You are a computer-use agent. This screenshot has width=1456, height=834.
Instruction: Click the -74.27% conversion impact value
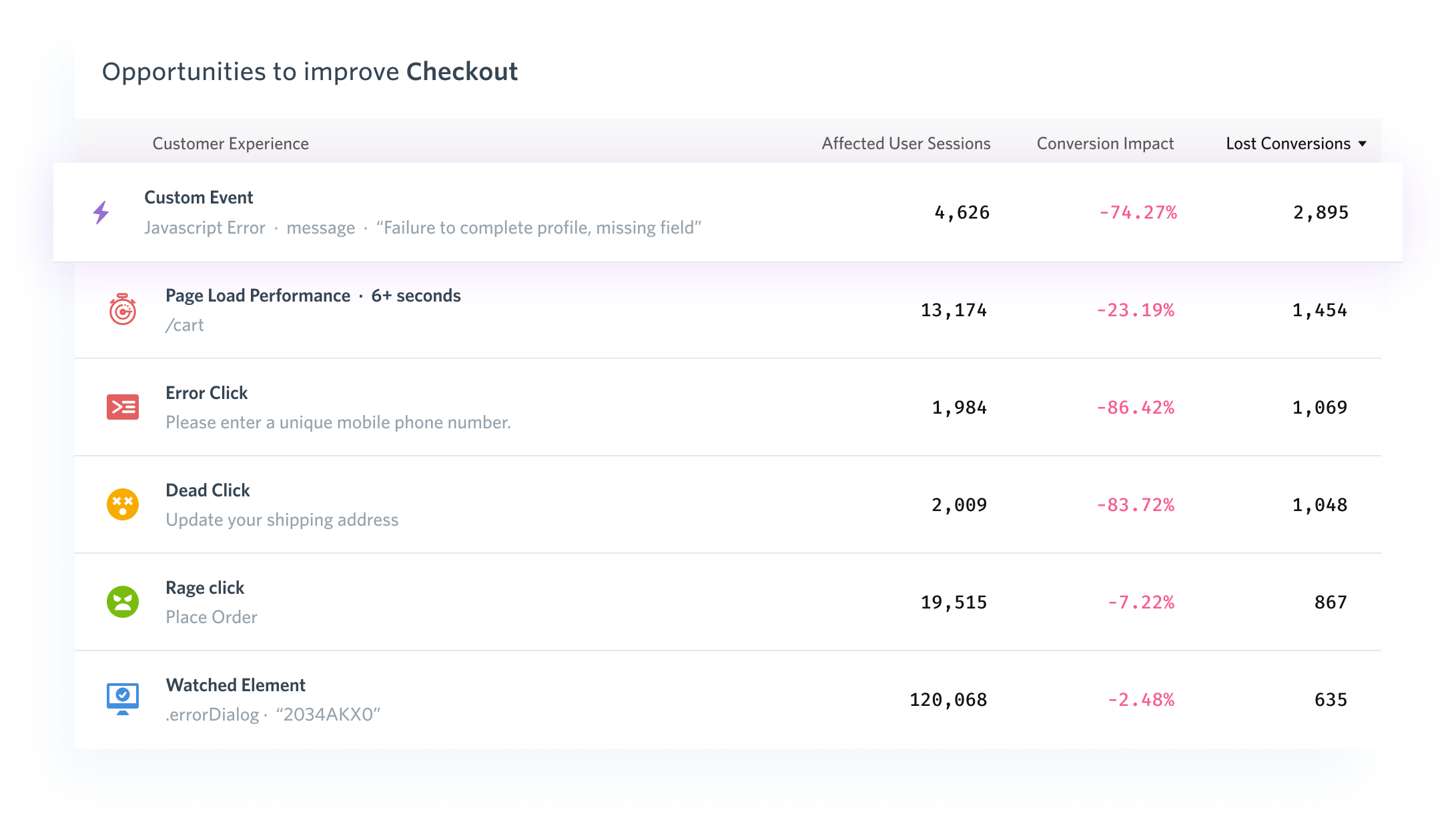coord(1138,213)
